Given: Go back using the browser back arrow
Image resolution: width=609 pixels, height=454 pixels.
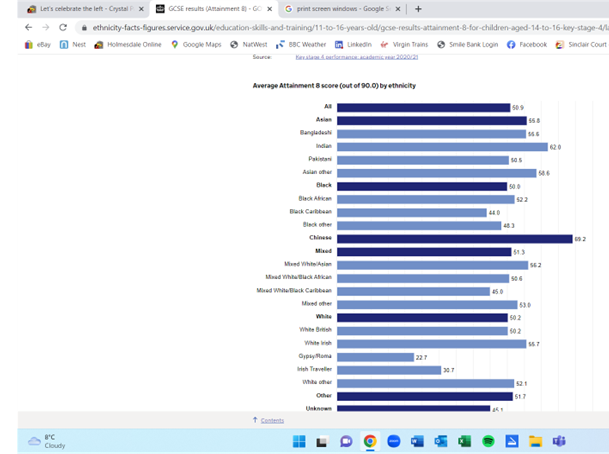Looking at the screenshot, I should (28, 27).
